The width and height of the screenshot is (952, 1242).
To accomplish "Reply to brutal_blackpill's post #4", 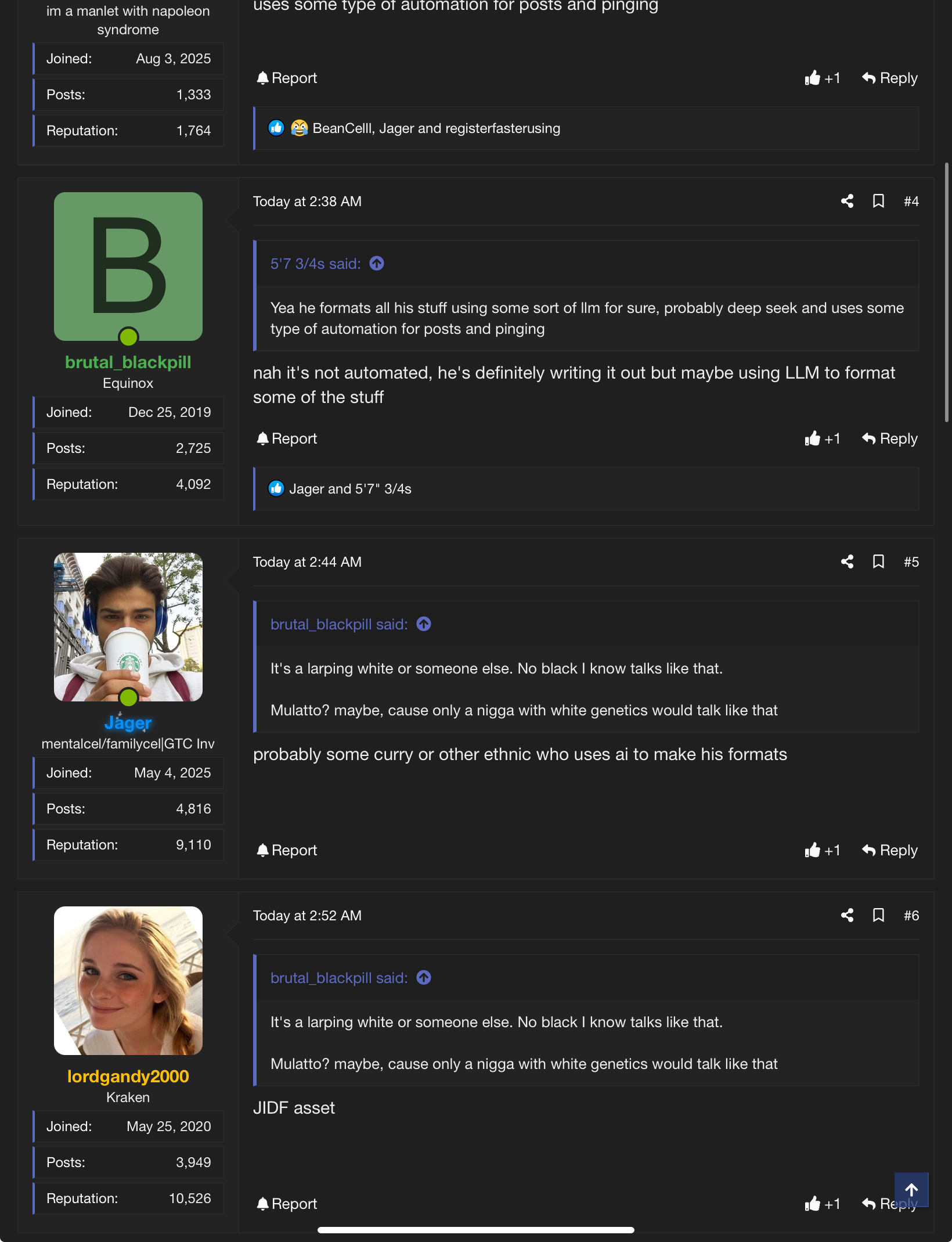I will (890, 439).
